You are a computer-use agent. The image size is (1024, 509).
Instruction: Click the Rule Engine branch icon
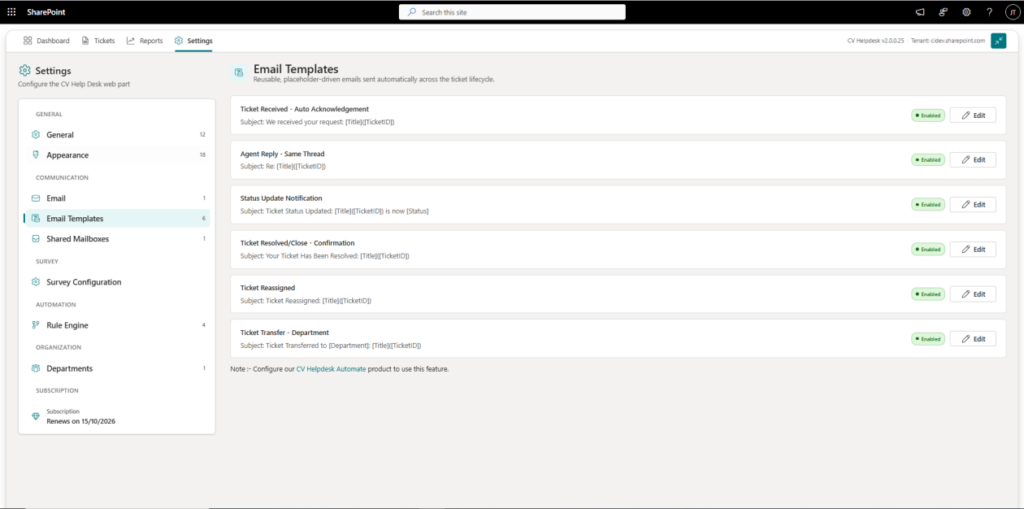pos(36,325)
